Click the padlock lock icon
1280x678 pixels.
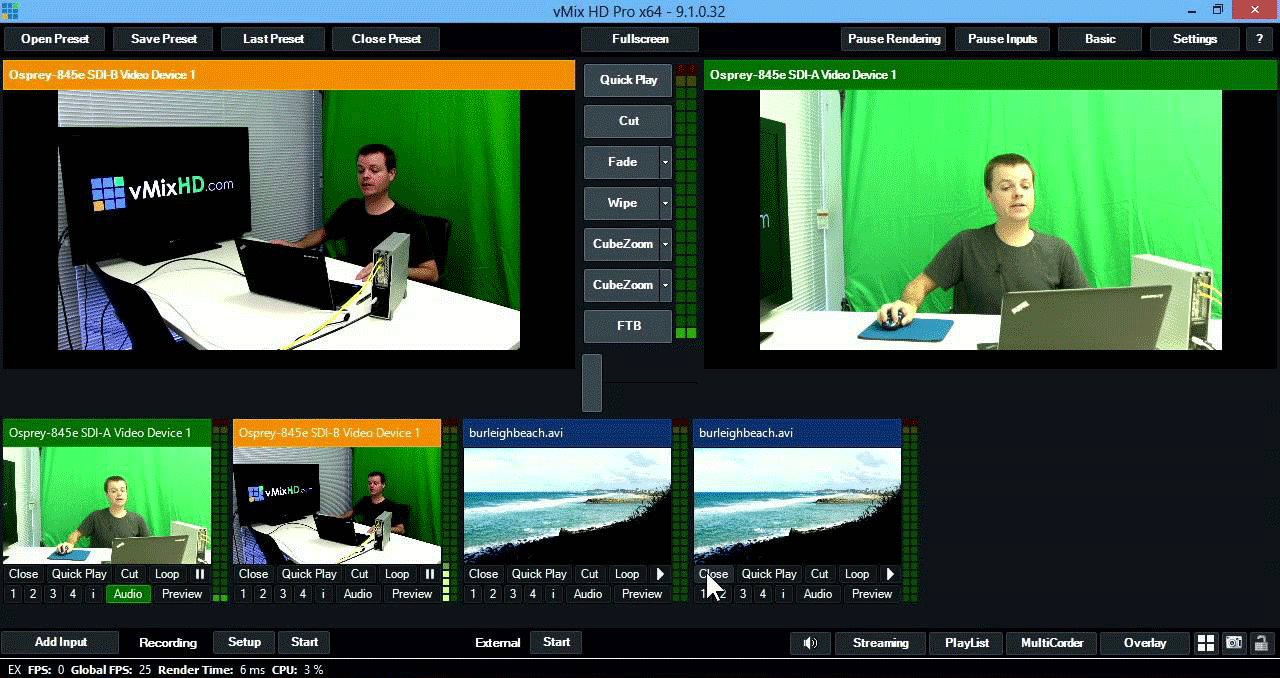click(1262, 643)
